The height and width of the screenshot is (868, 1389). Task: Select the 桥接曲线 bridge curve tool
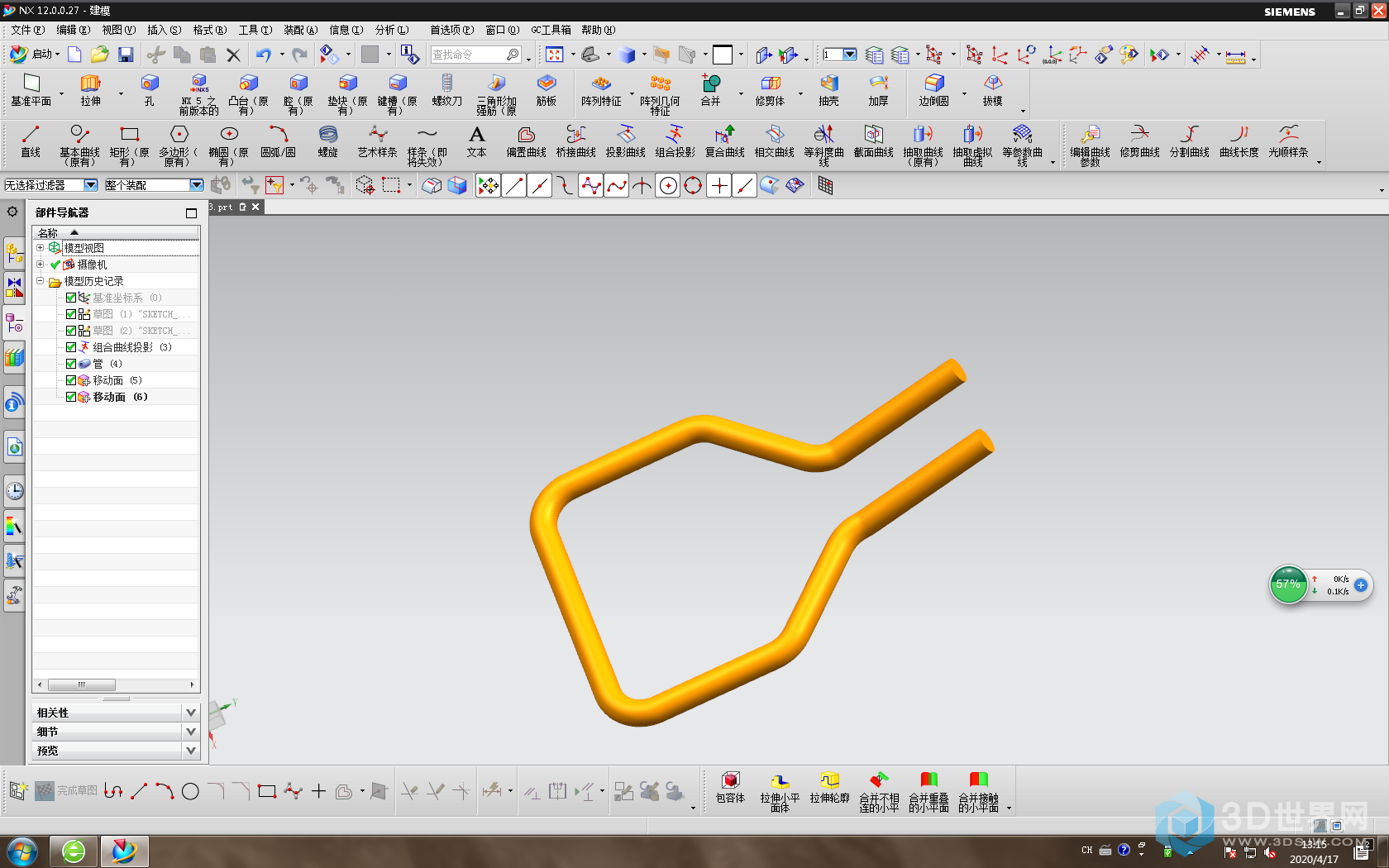(x=576, y=141)
